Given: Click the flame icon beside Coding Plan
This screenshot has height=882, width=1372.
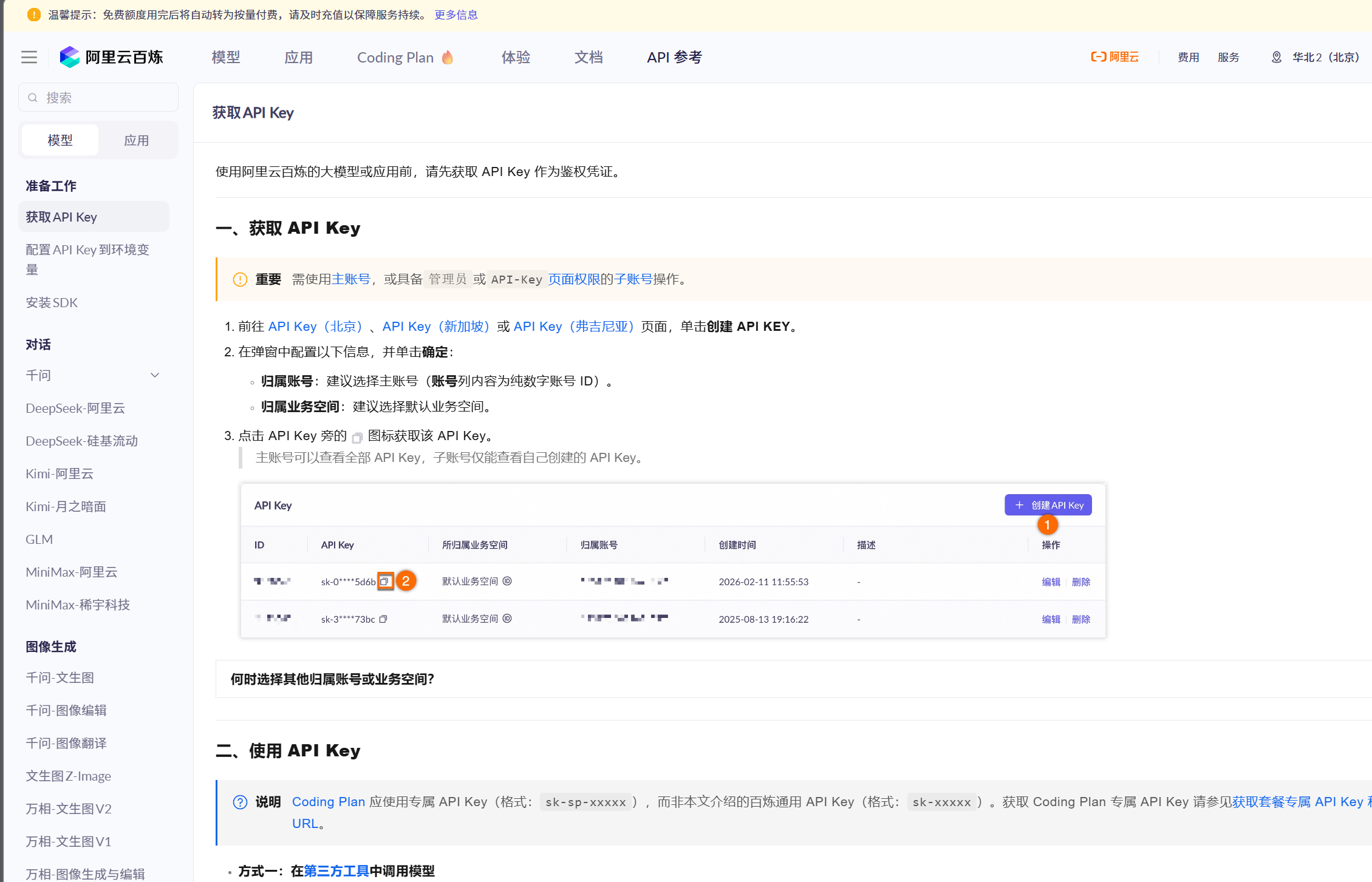Looking at the screenshot, I should click(448, 57).
